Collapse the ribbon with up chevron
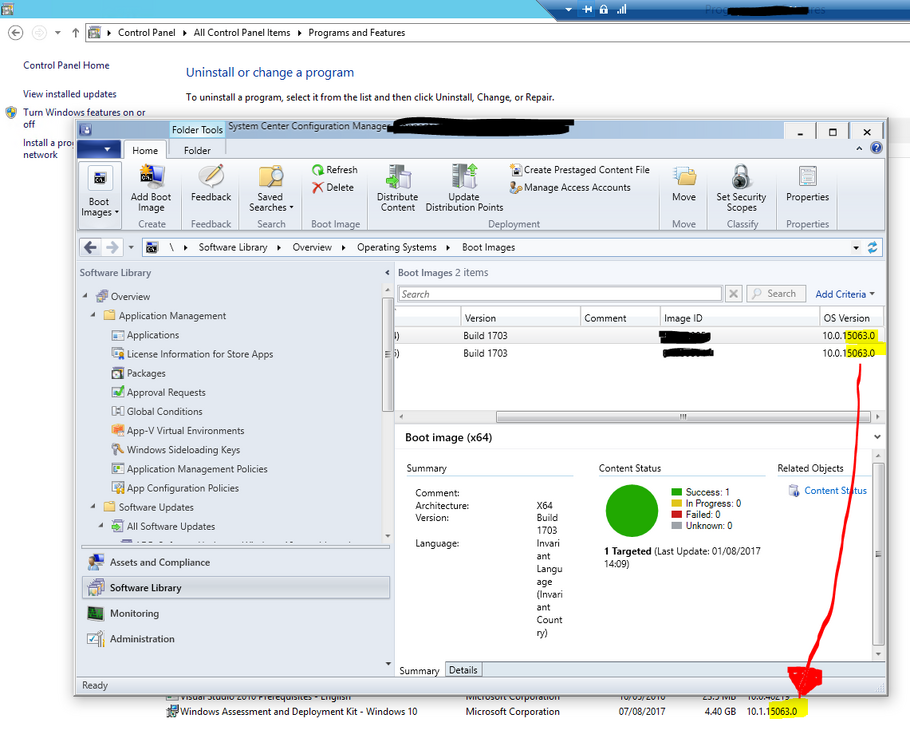The image size is (910, 750). pos(860,149)
